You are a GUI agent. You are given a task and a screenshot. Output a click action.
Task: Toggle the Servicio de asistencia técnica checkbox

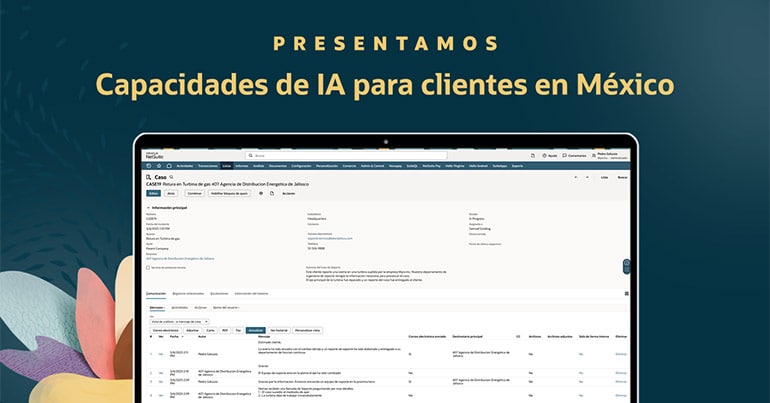(x=148, y=268)
